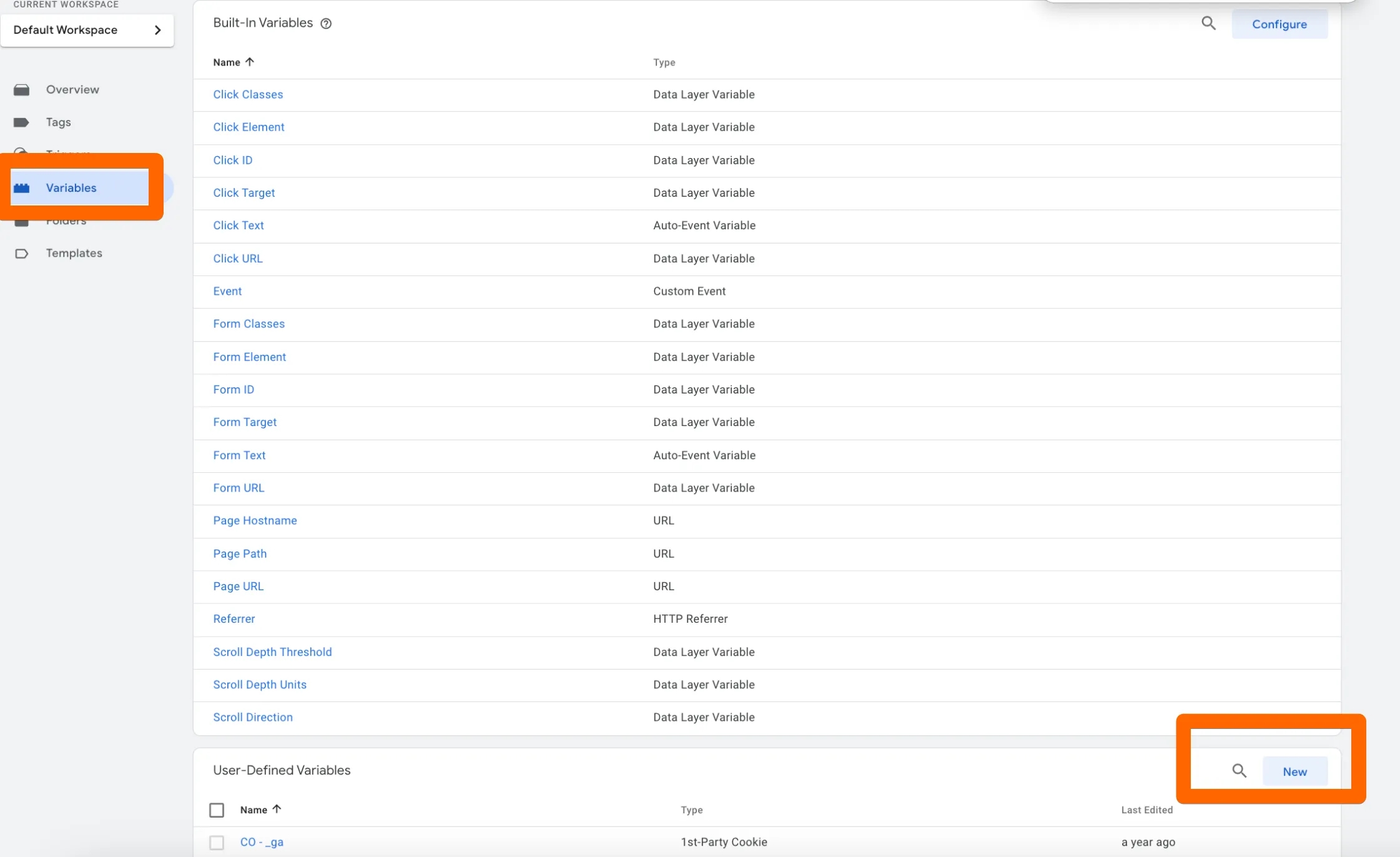Check the CO - _ga variable checkbox
Image resolution: width=1400 pixels, height=857 pixels.
217,843
